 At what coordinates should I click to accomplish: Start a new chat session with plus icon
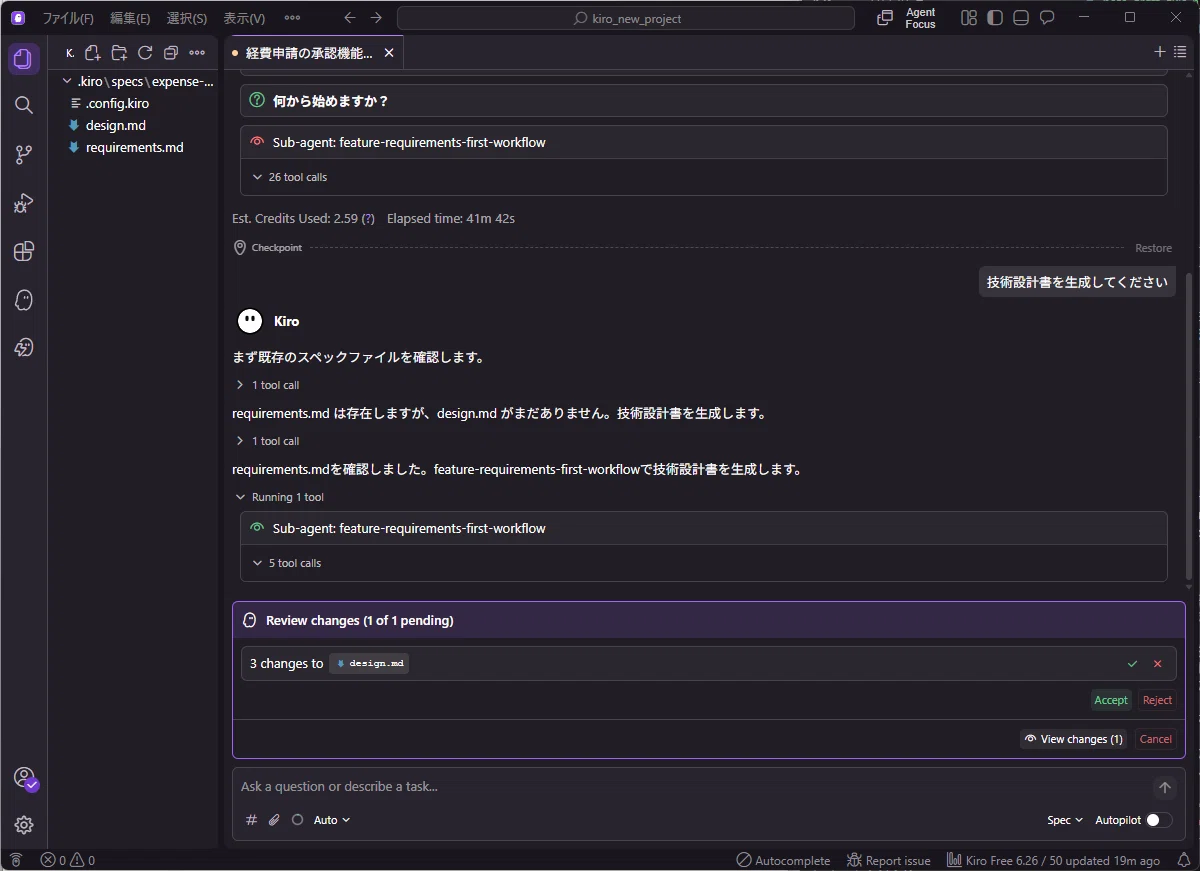pos(1160,52)
